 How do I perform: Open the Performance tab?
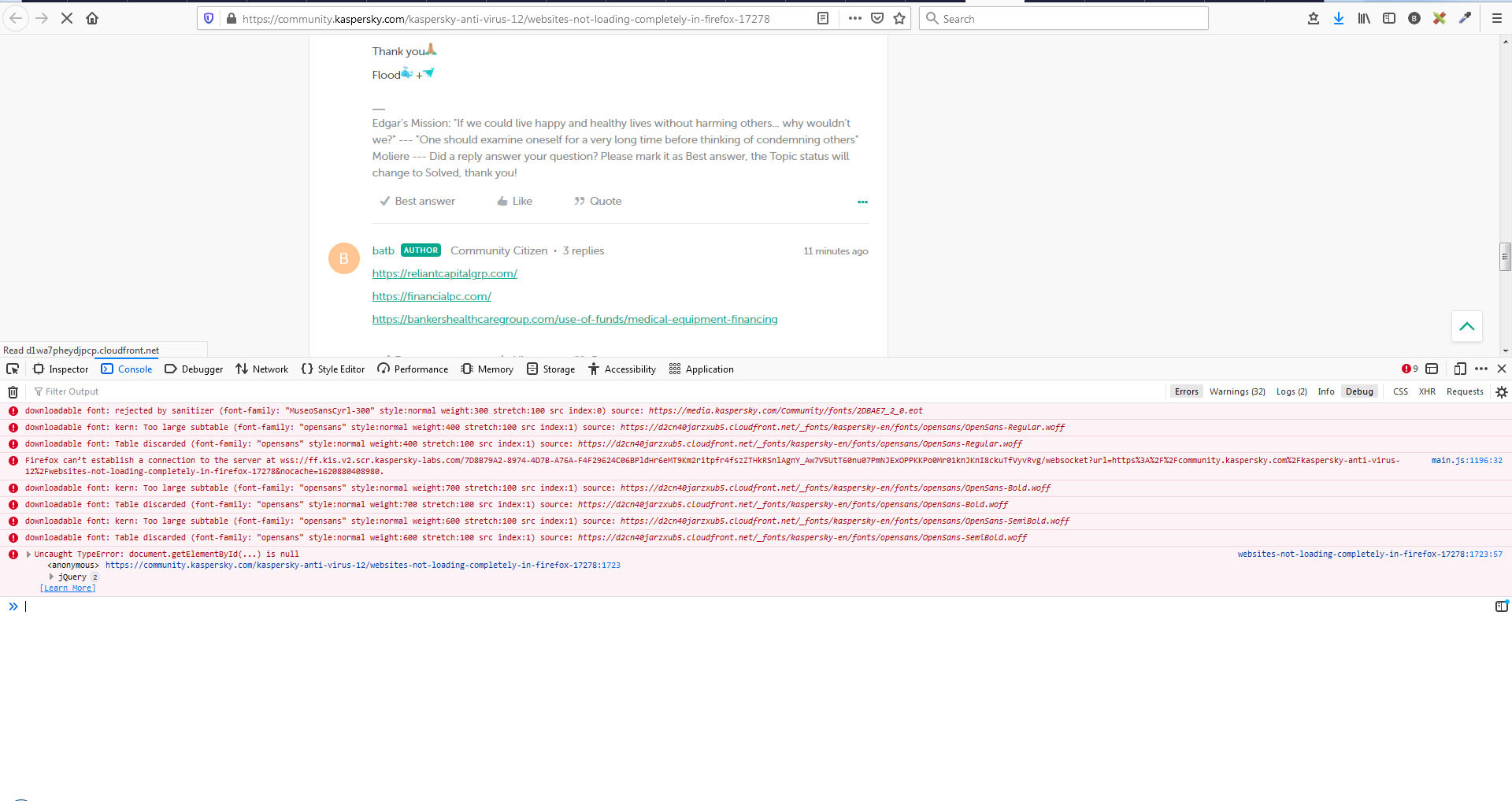[x=413, y=369]
